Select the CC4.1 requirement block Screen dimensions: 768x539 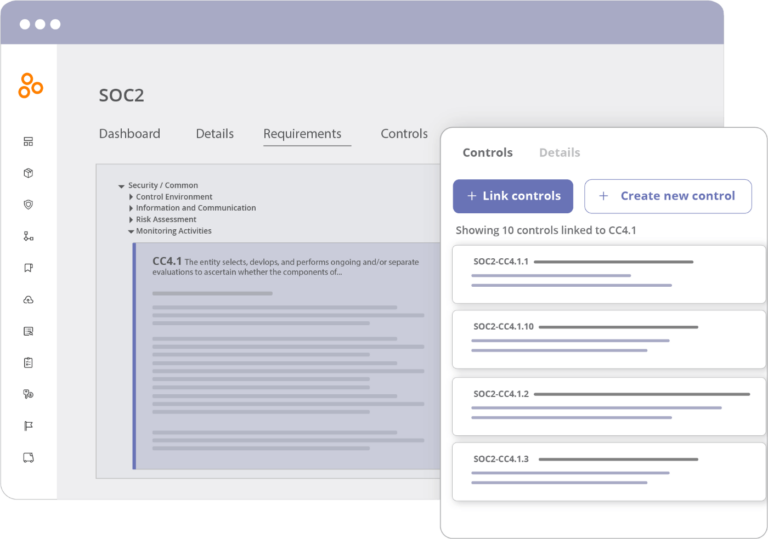[x=287, y=356]
